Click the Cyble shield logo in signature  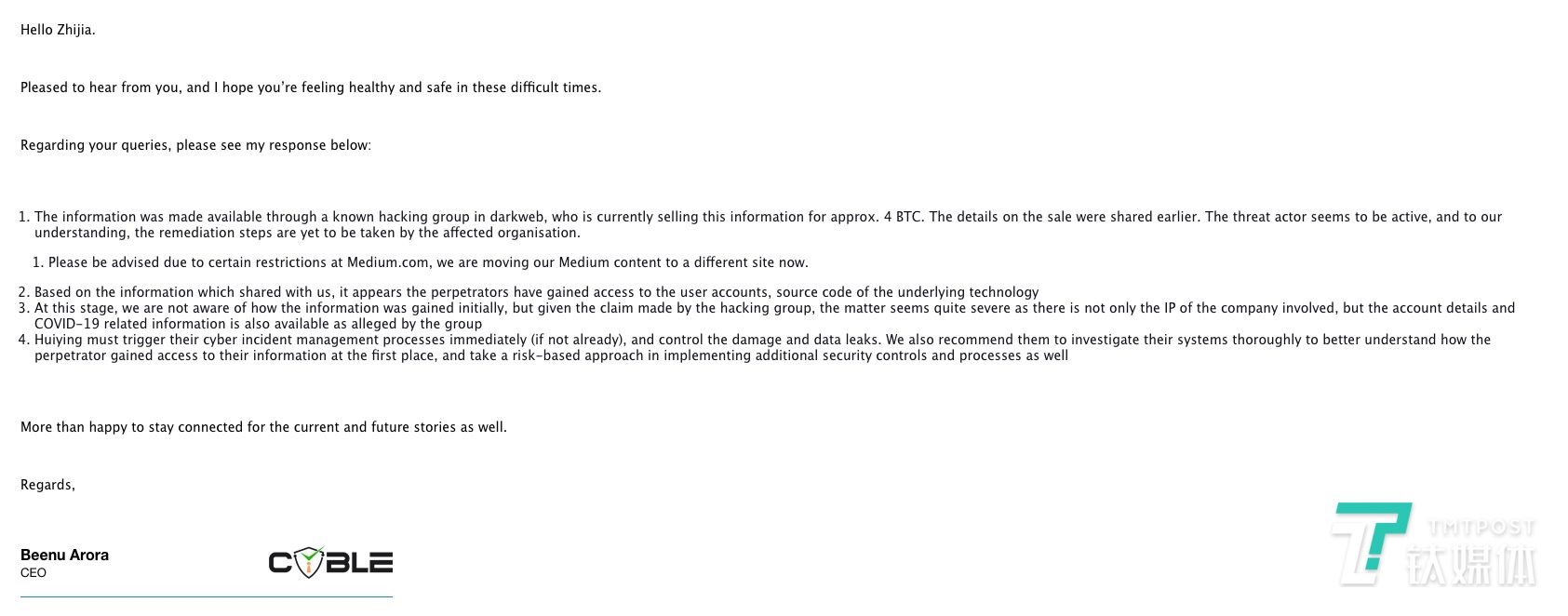pyautogui.click(x=330, y=562)
